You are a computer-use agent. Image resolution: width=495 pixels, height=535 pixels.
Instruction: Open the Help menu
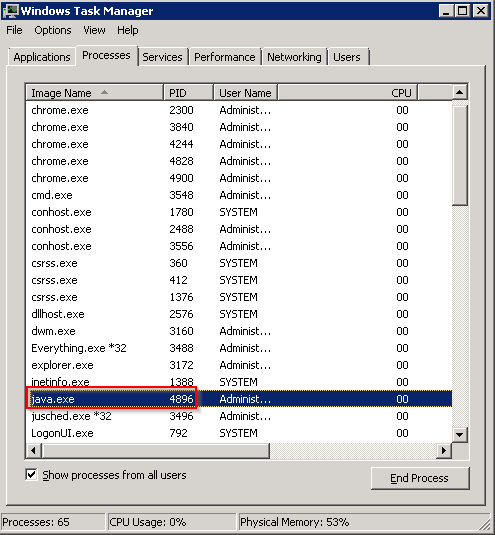point(128,30)
